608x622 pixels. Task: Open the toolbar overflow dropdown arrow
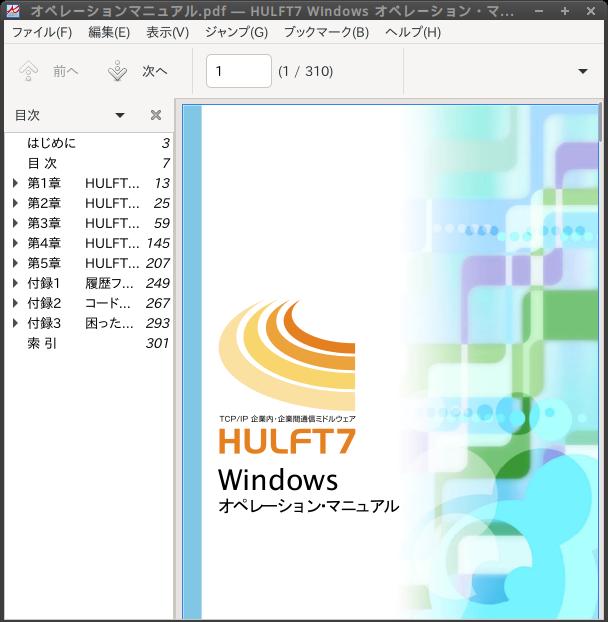(x=583, y=71)
